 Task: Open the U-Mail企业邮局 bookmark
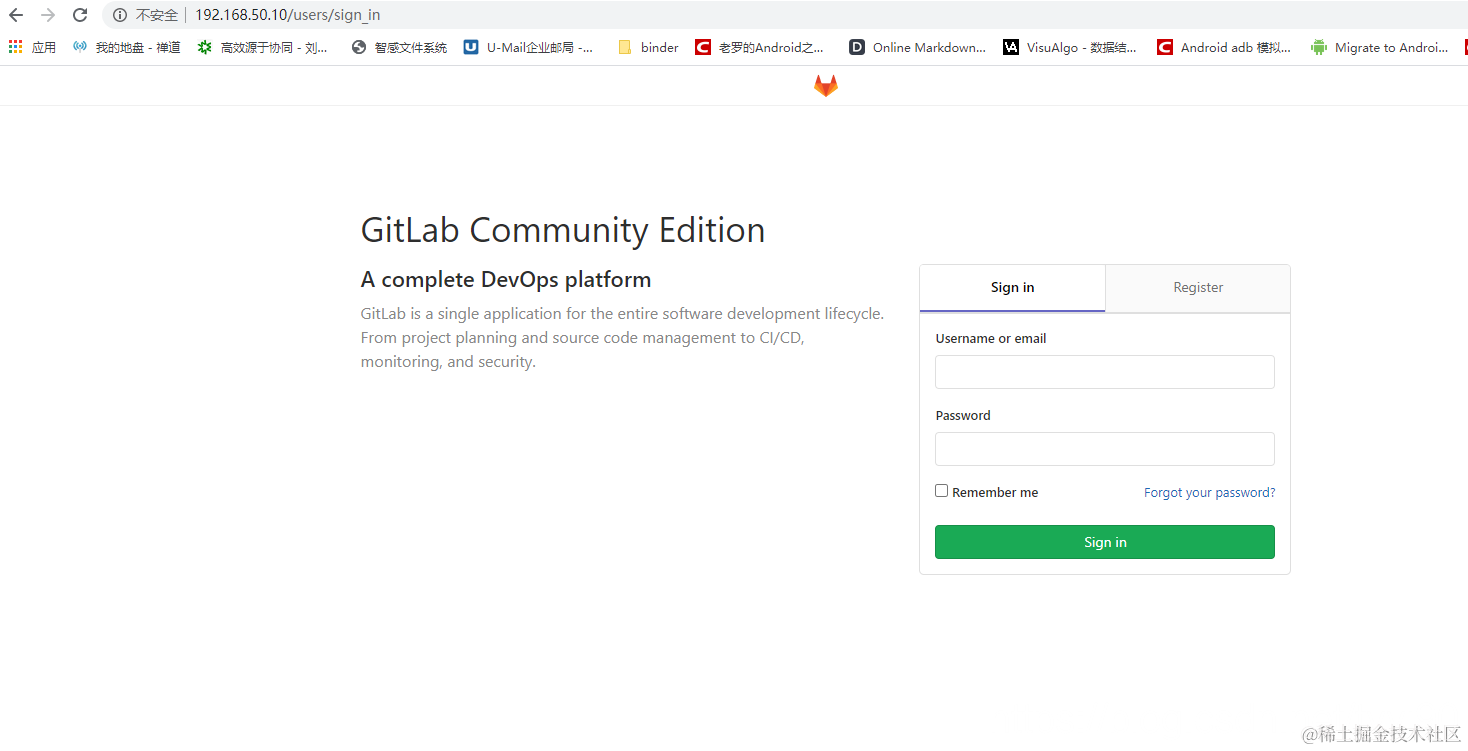[528, 47]
